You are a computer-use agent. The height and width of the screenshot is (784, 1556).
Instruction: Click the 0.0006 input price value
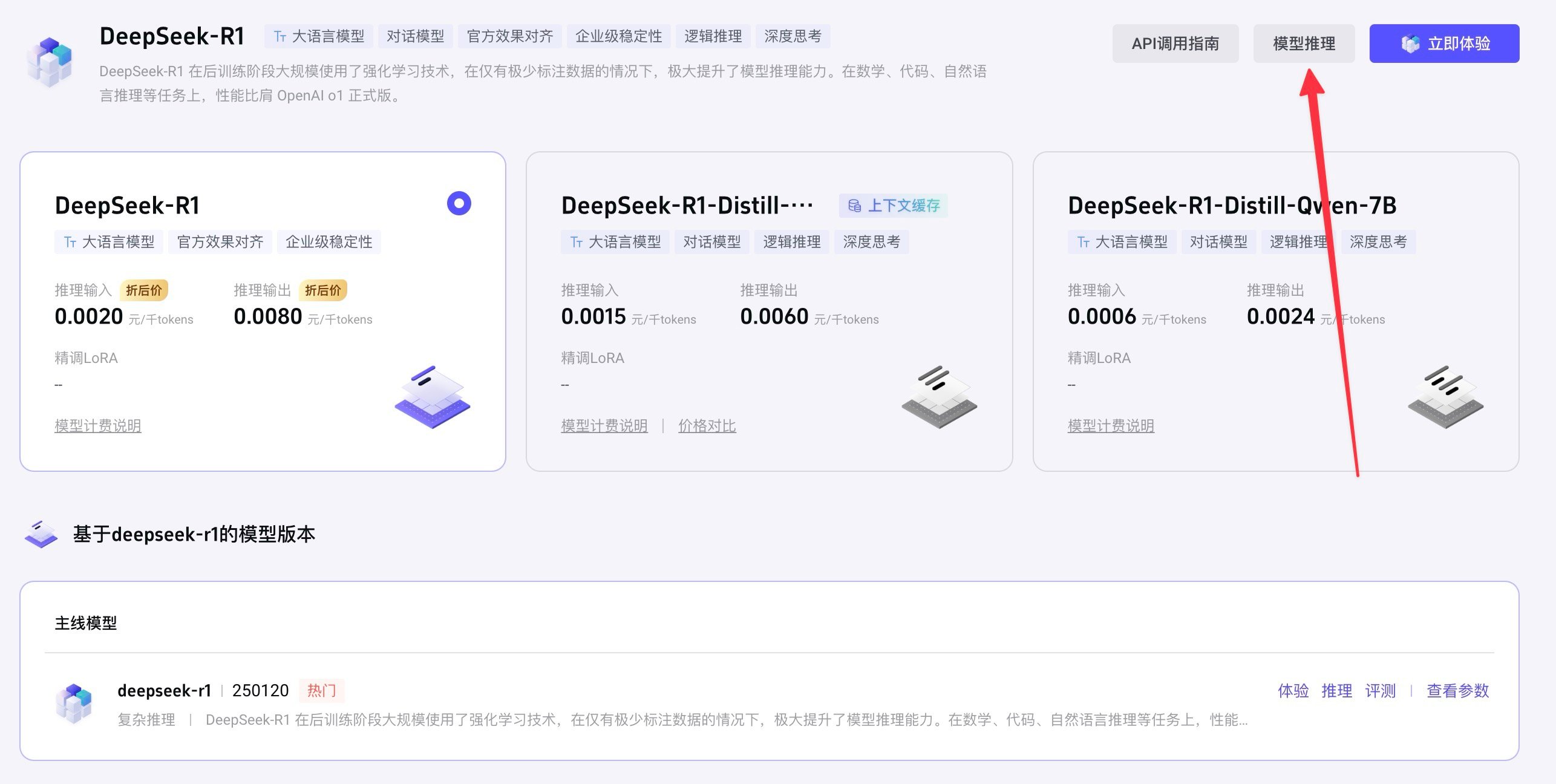tap(1102, 316)
